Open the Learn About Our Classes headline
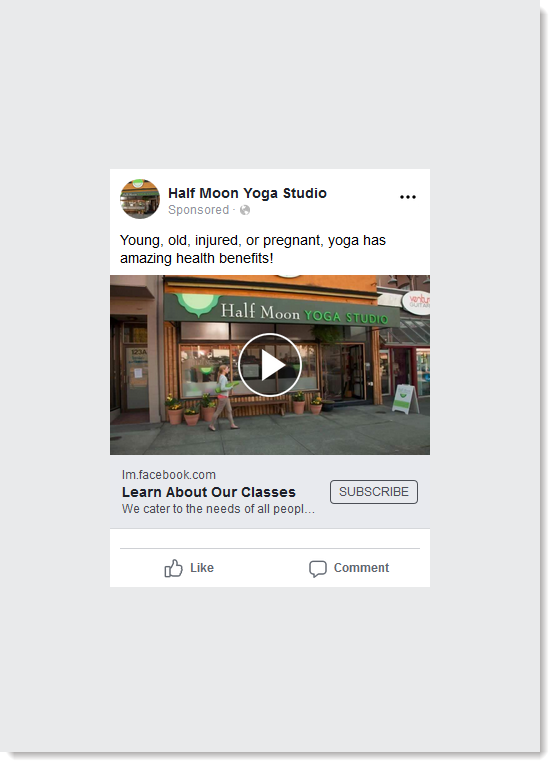 coord(209,492)
